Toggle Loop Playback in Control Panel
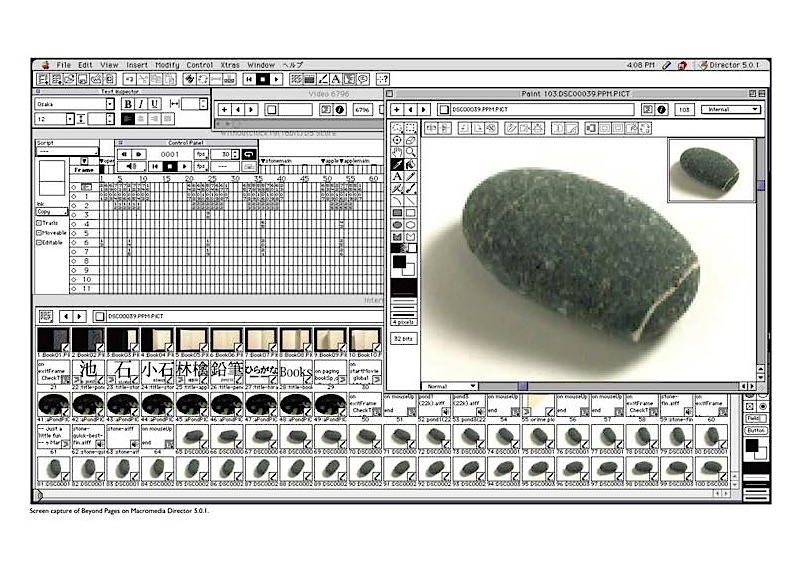 249,154
